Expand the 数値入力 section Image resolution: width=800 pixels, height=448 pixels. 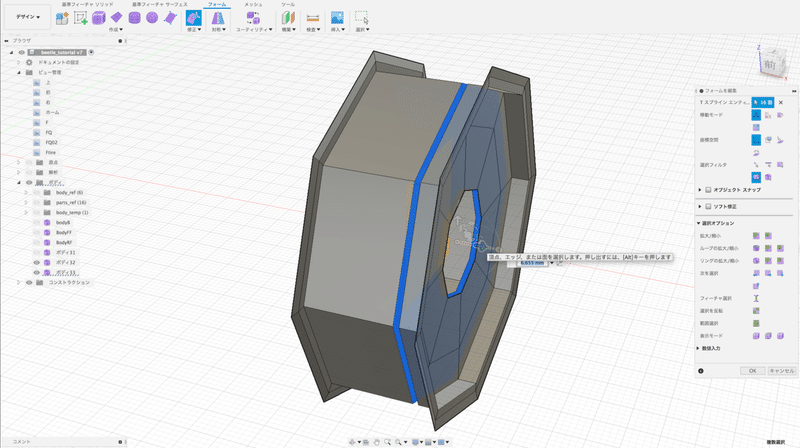click(698, 349)
